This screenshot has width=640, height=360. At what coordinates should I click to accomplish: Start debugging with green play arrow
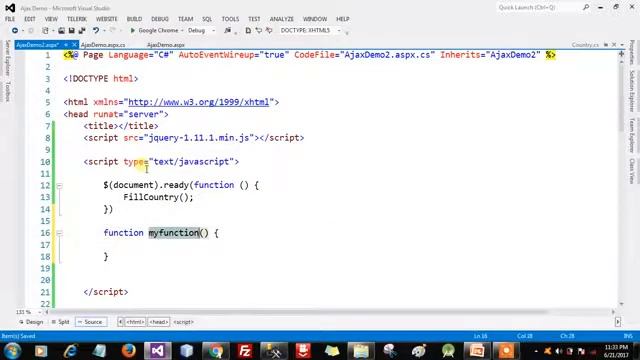pyautogui.click(x=132, y=31)
